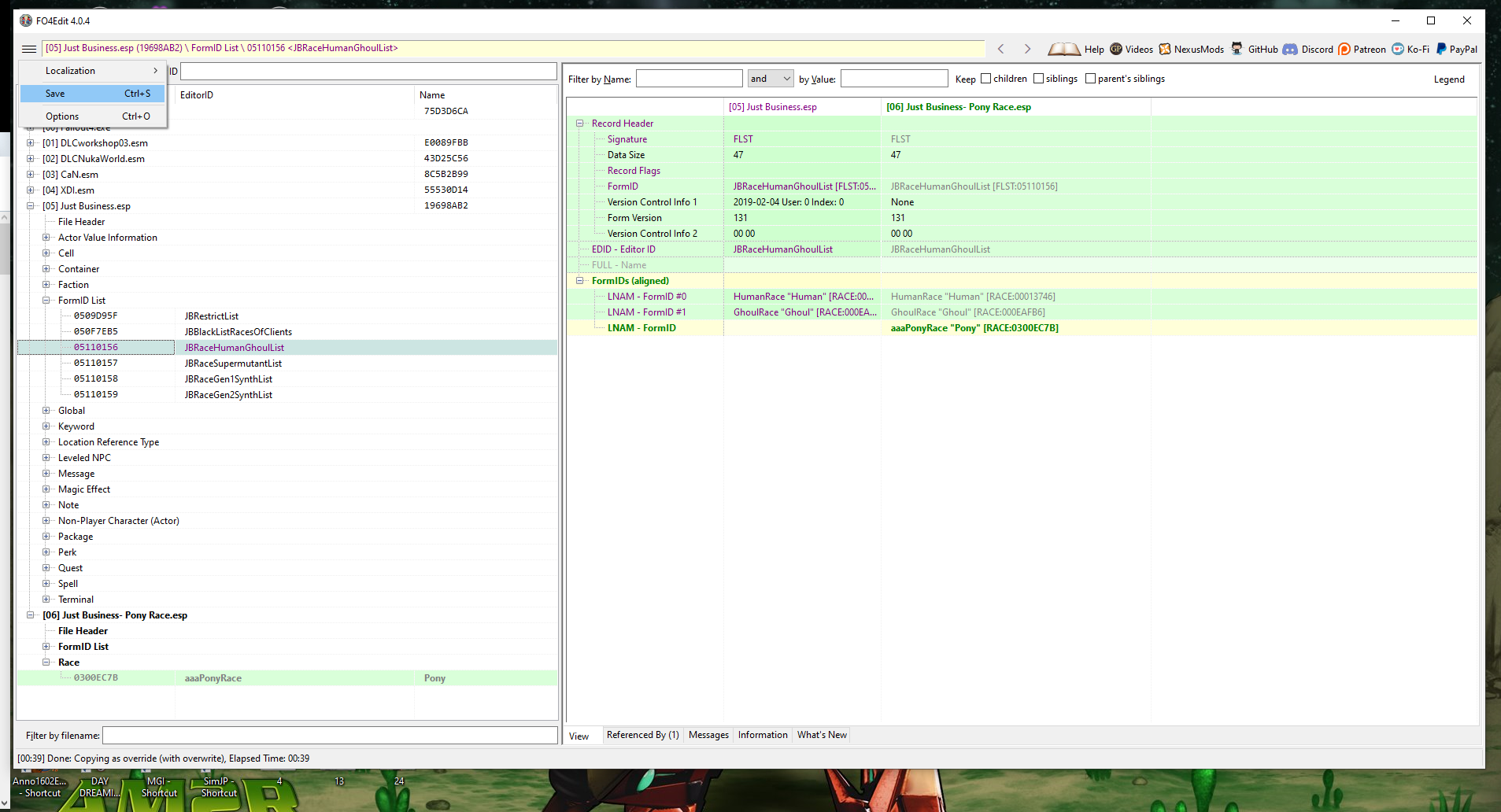Open the and/or filter dropdown
1501x812 pixels.
coord(771,79)
